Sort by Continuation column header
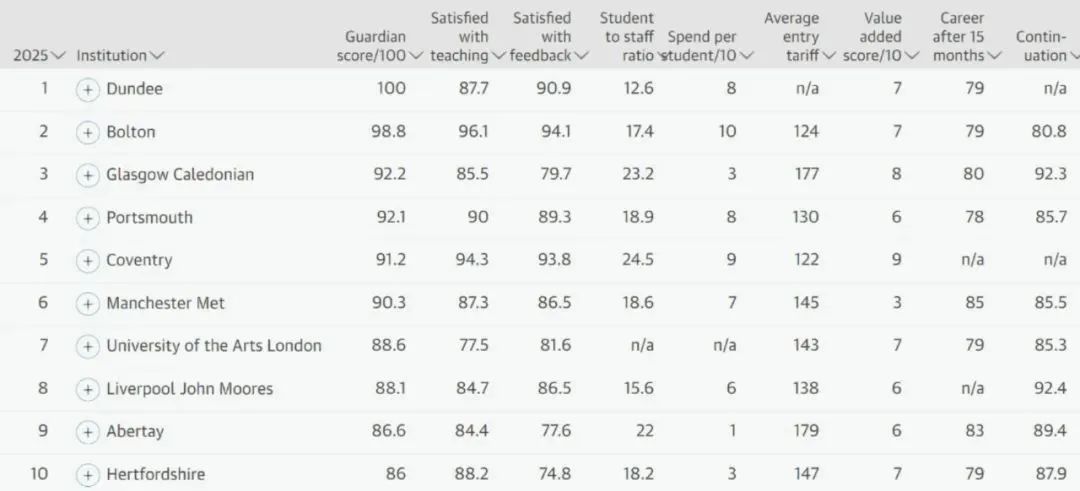 (1047, 46)
